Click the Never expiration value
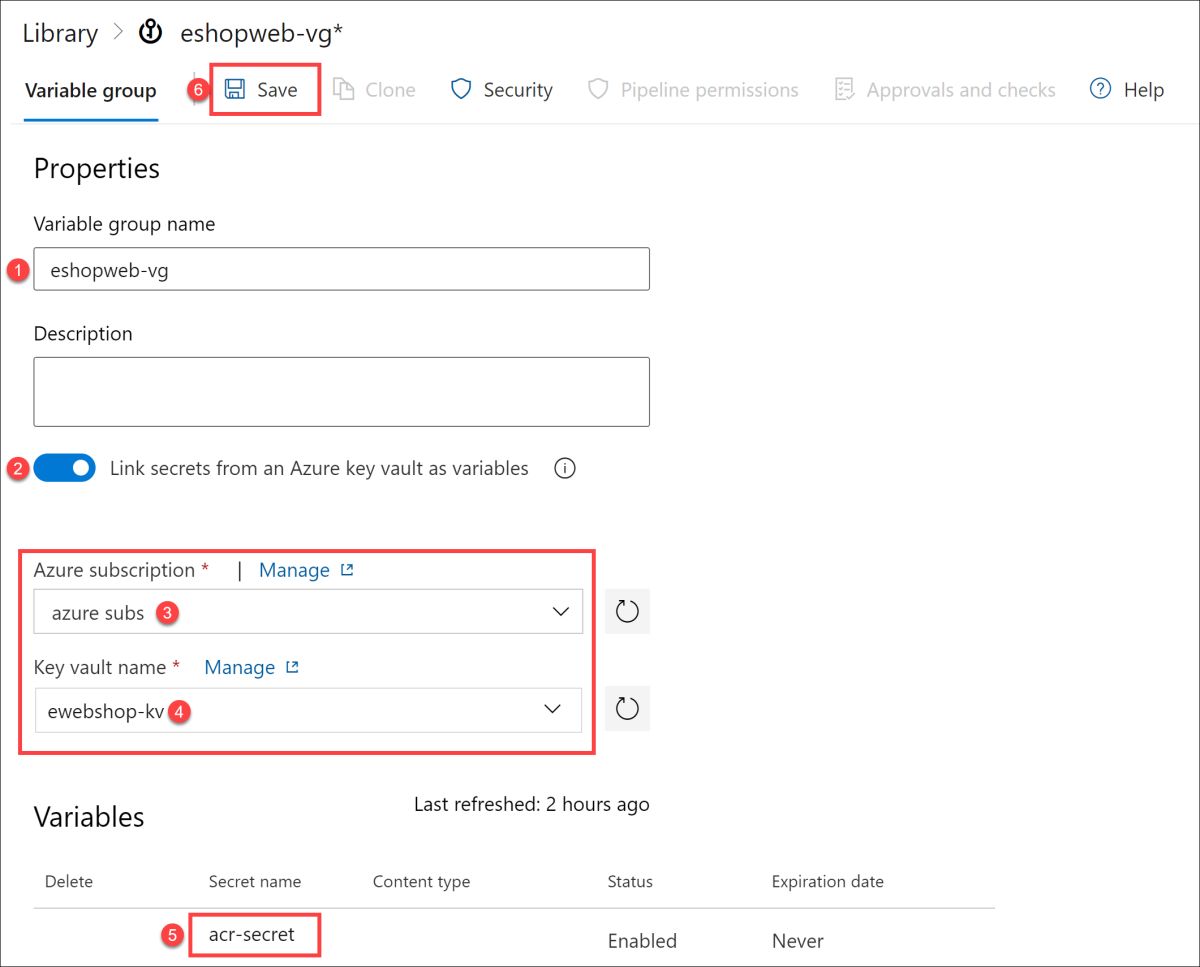This screenshot has width=1200, height=967. coord(798,941)
